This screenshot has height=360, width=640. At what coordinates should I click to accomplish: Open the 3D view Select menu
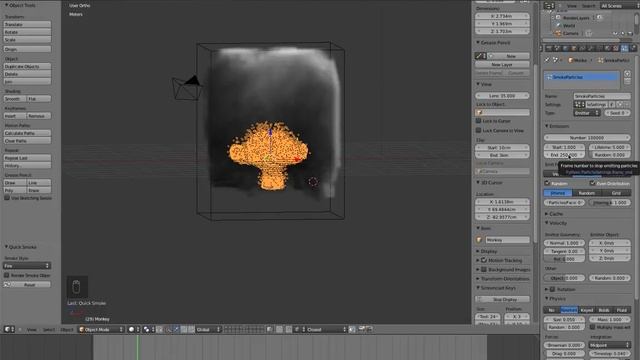tap(49, 329)
